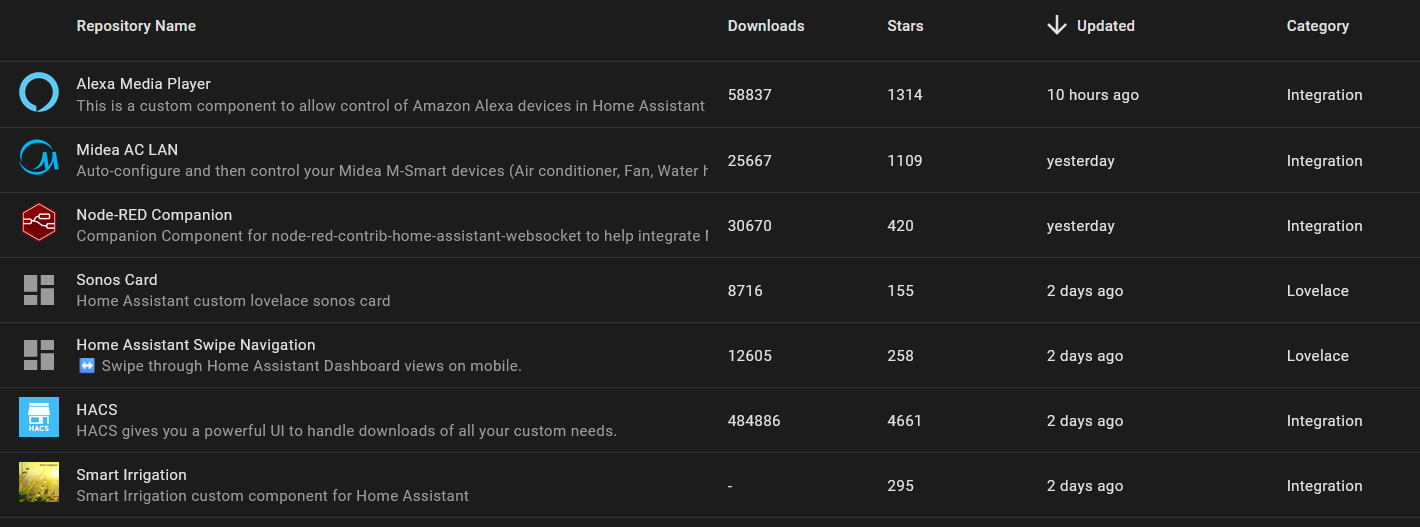Image resolution: width=1420 pixels, height=527 pixels.
Task: Open the Smart Irrigation repository description
Action: point(272,496)
